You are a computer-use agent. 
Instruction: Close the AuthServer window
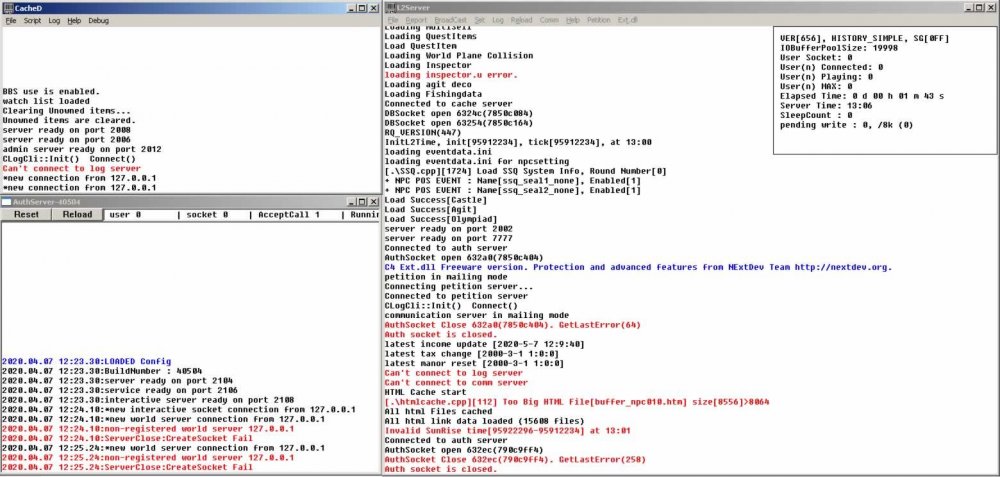click(x=372, y=201)
